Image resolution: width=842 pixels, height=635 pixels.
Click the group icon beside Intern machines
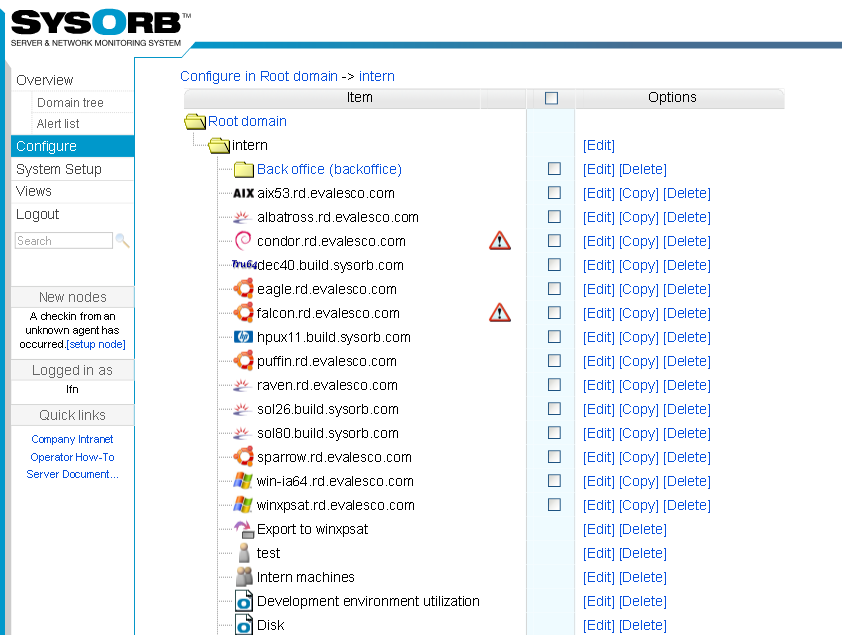(244, 577)
